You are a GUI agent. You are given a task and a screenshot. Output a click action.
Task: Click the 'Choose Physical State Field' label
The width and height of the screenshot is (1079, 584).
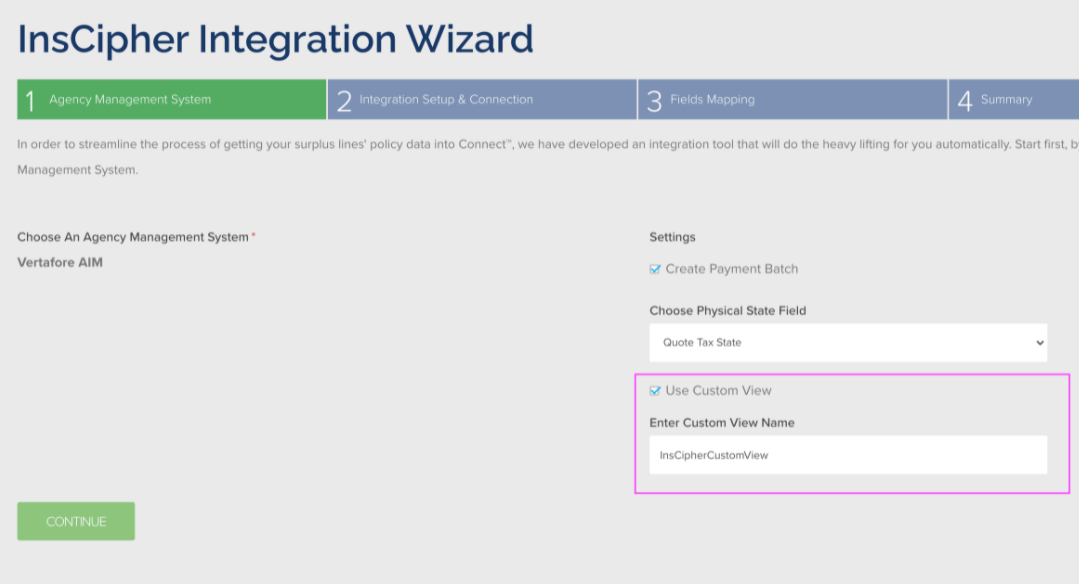click(727, 311)
